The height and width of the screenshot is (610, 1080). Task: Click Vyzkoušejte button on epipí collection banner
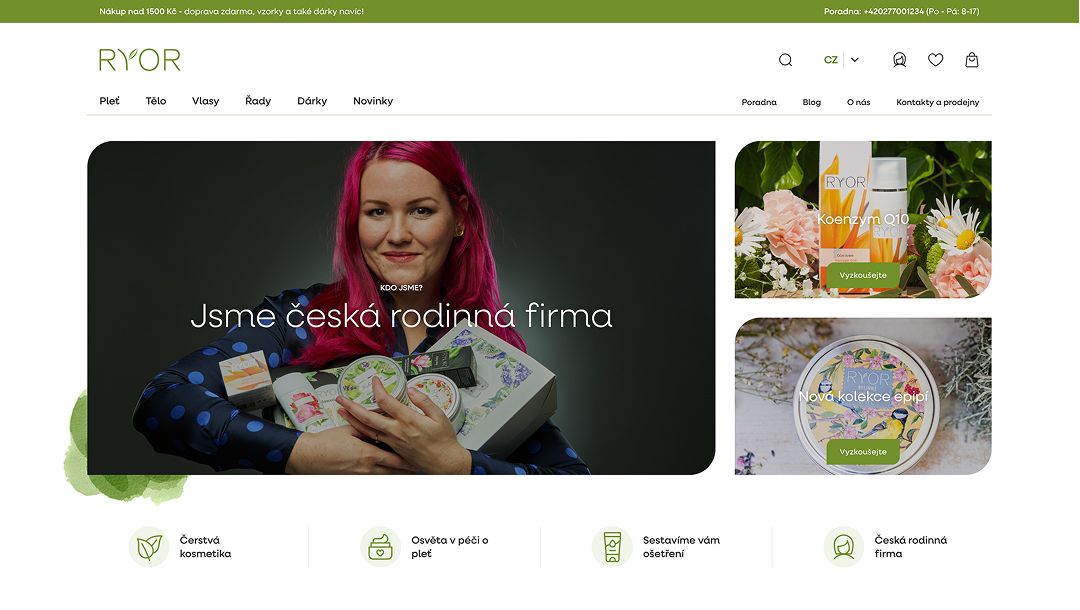point(863,452)
